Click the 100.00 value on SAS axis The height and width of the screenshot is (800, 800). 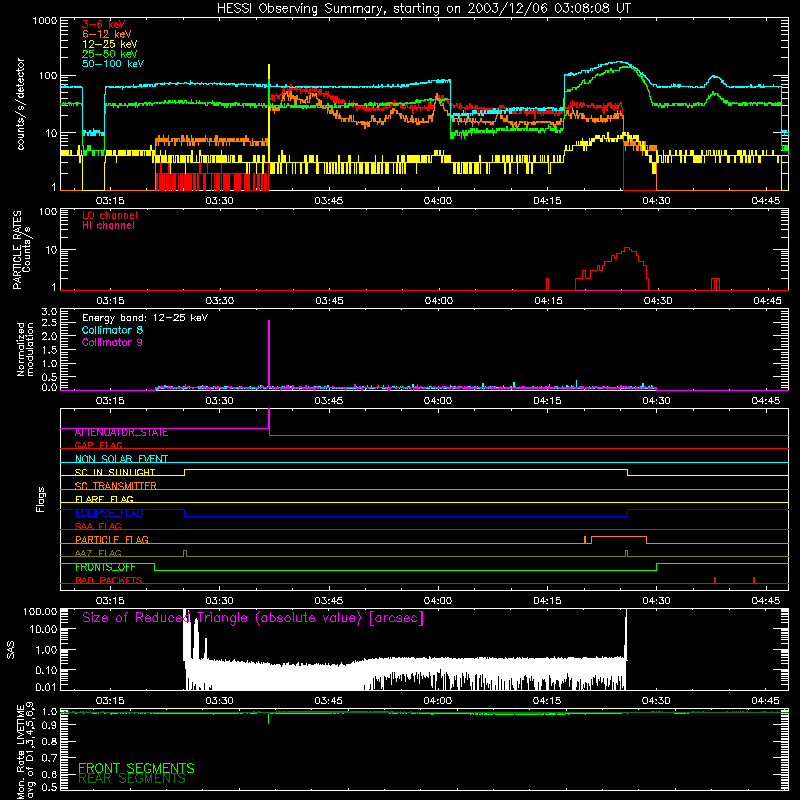click(40, 611)
